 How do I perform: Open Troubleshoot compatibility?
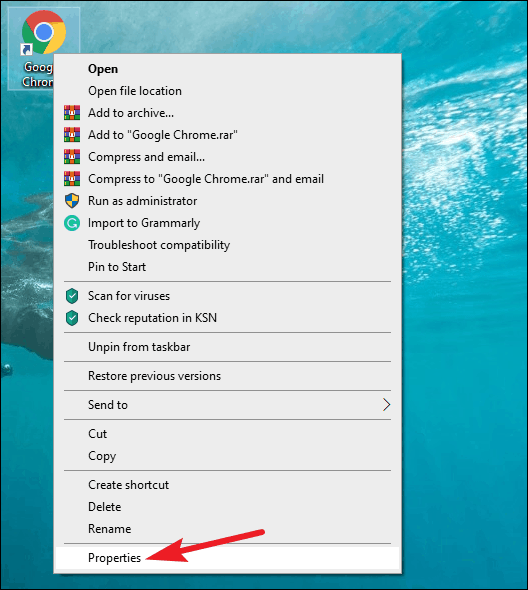coord(227,245)
